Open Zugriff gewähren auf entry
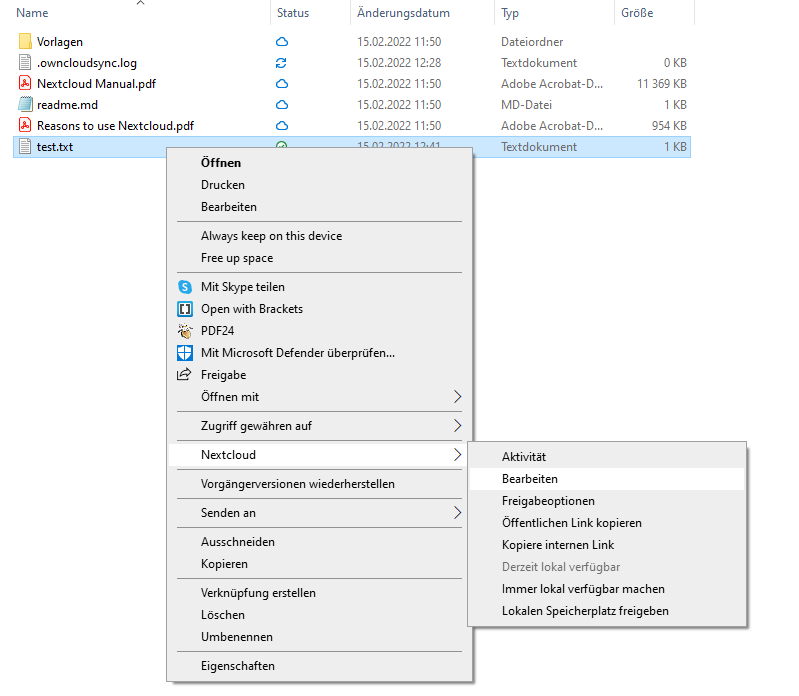The image size is (799, 696). tap(319, 425)
